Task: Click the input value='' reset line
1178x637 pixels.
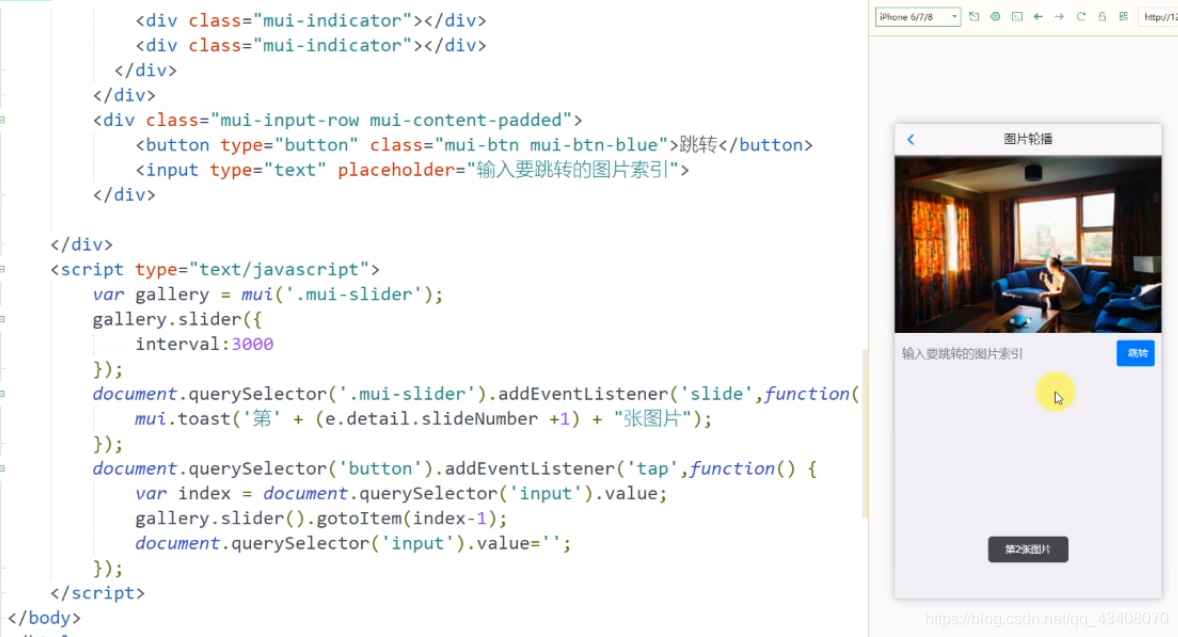Action: point(353,543)
